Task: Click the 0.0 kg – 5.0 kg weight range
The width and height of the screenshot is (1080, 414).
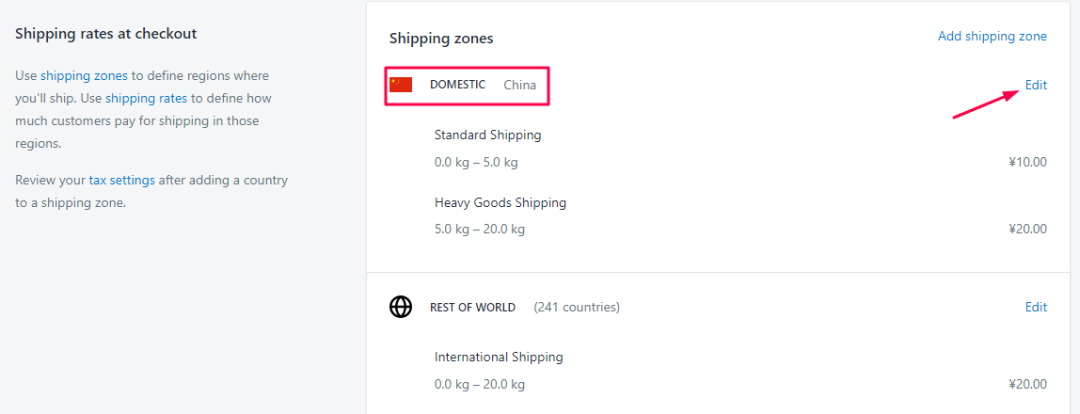Action: 476,163
